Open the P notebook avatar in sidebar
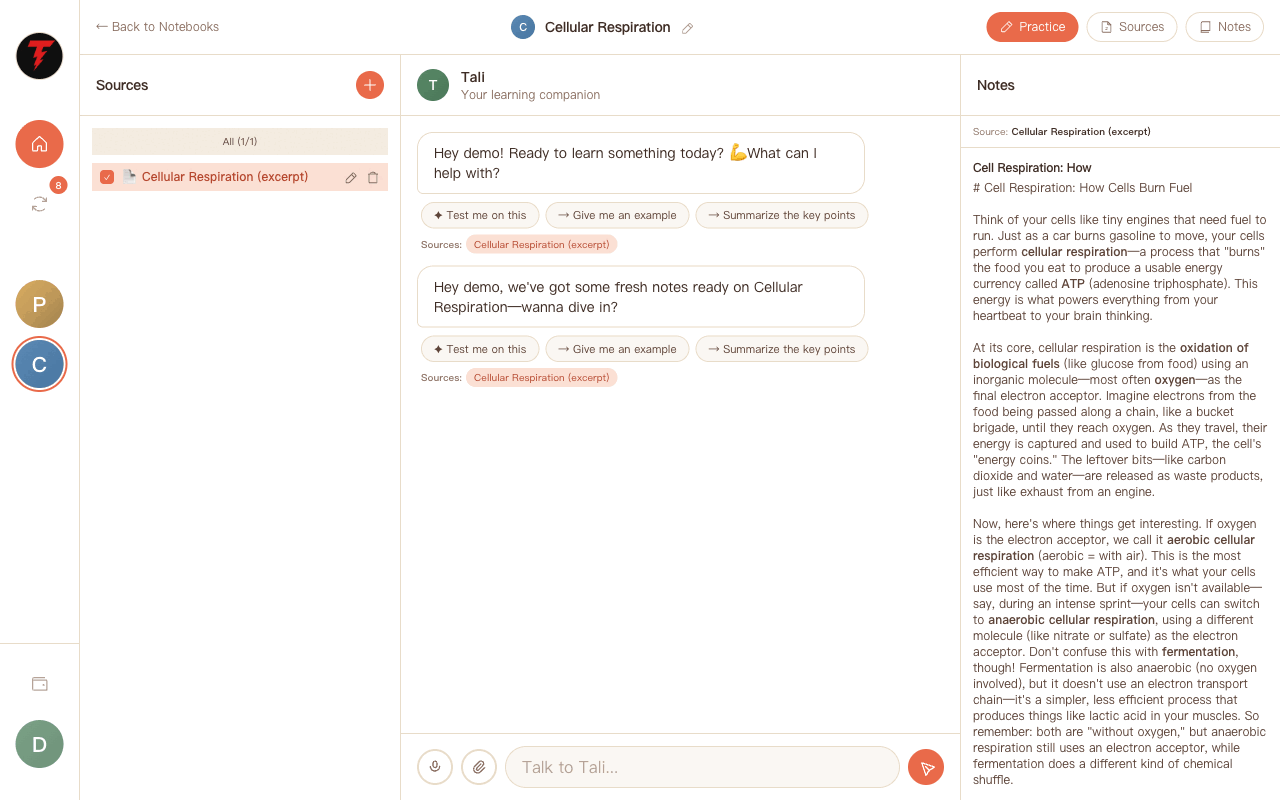Screen dimensions: 1280x800 [39, 304]
